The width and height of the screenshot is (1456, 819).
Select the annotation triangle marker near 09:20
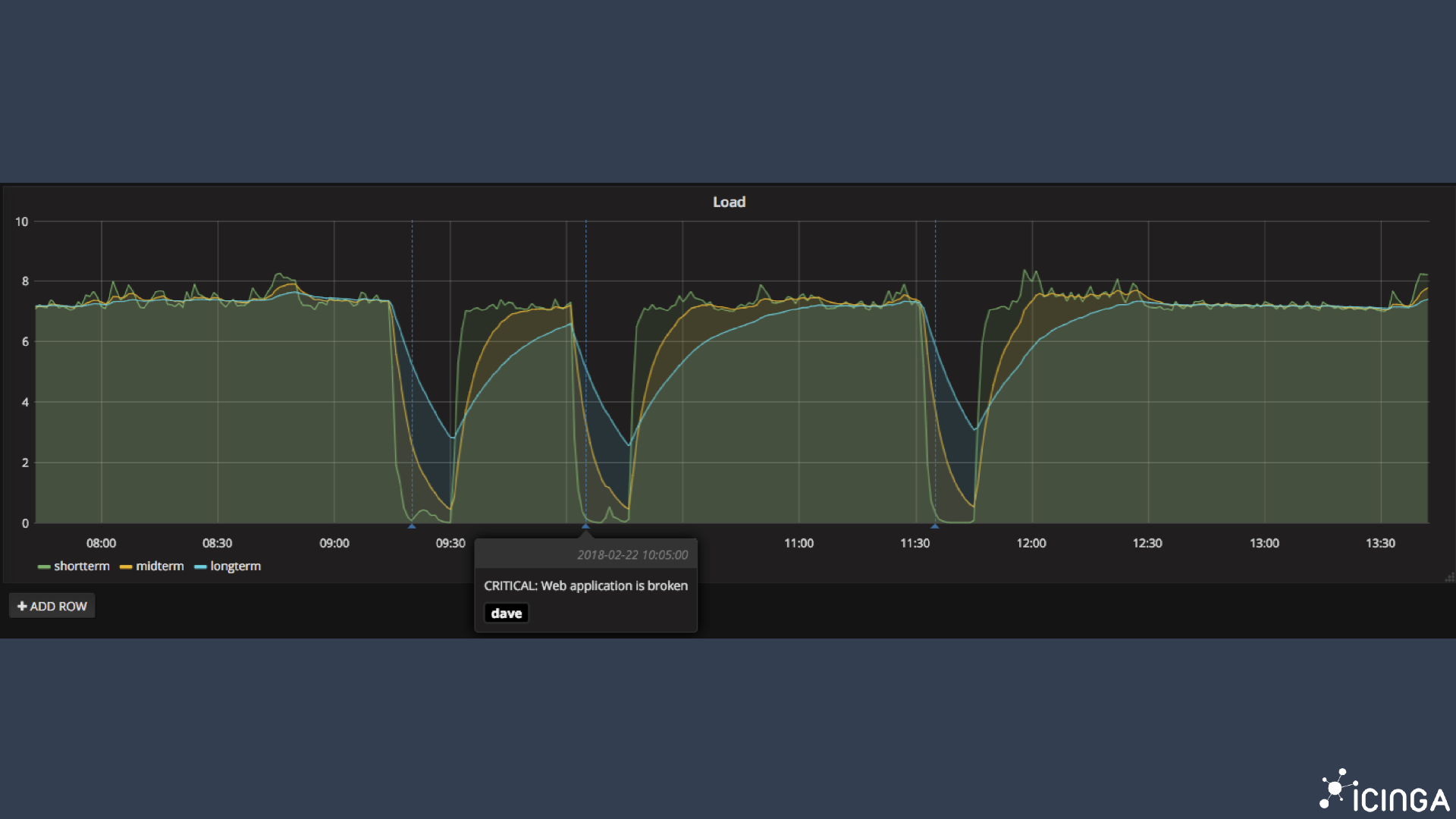(412, 526)
